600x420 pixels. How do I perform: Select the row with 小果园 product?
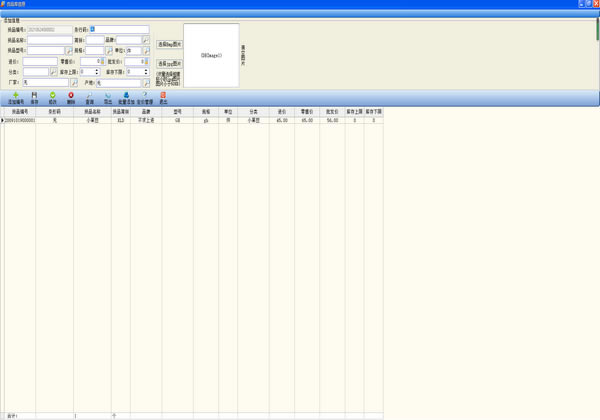92,120
